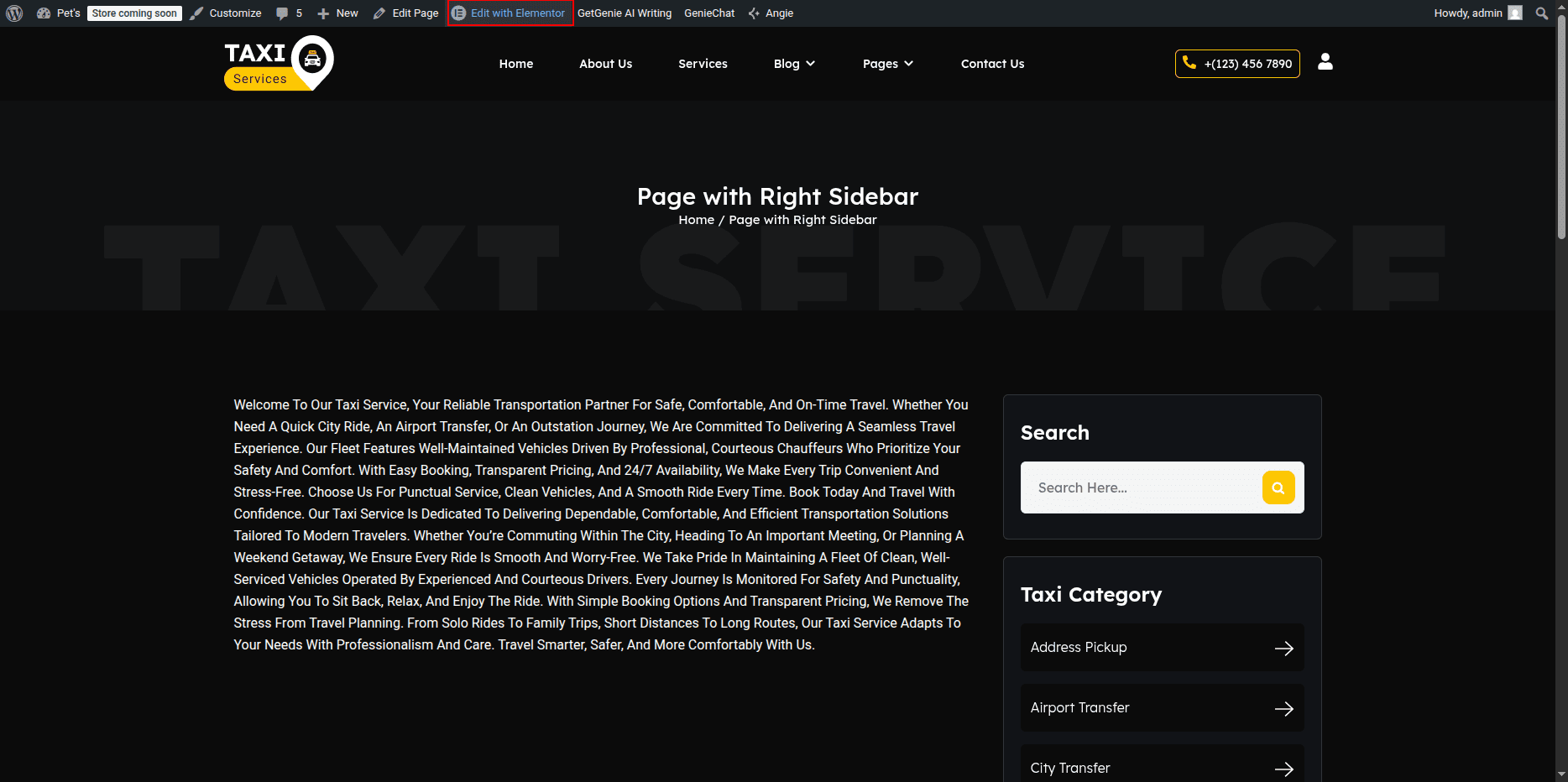Open the About Us page
The image size is (1568, 782).
[x=606, y=64]
